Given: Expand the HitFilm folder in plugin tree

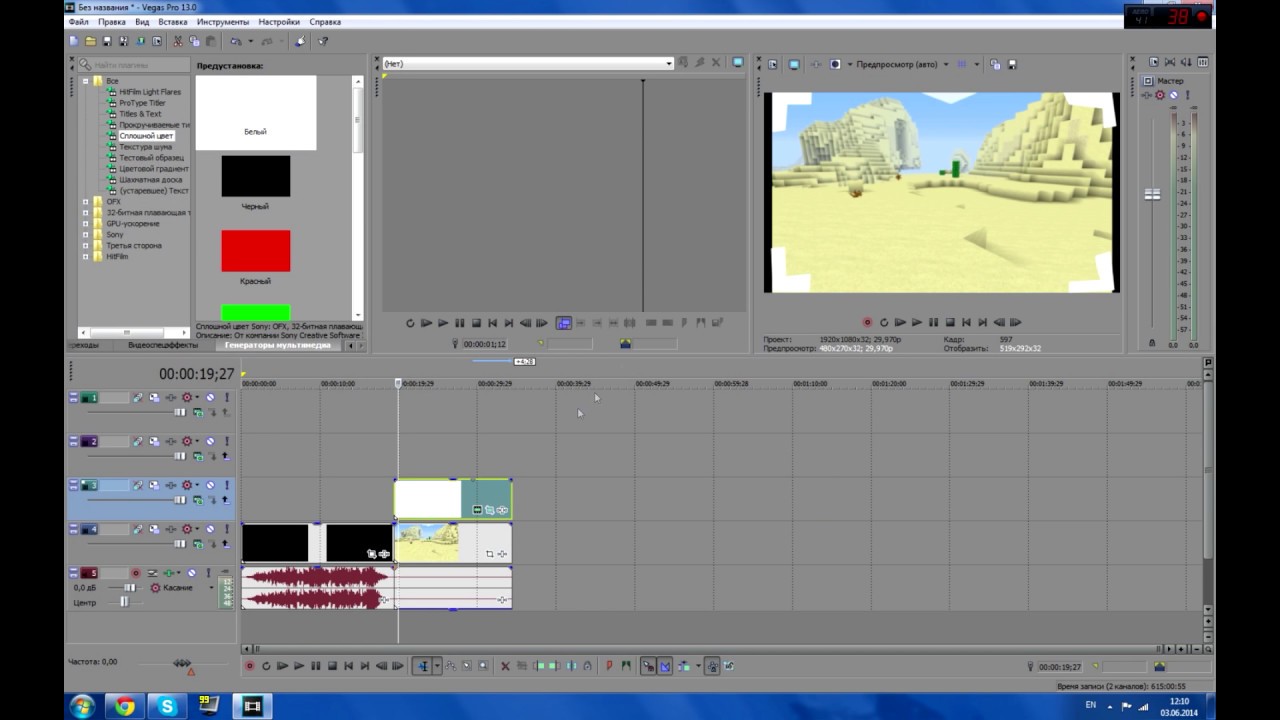Looking at the screenshot, I should tap(85, 257).
